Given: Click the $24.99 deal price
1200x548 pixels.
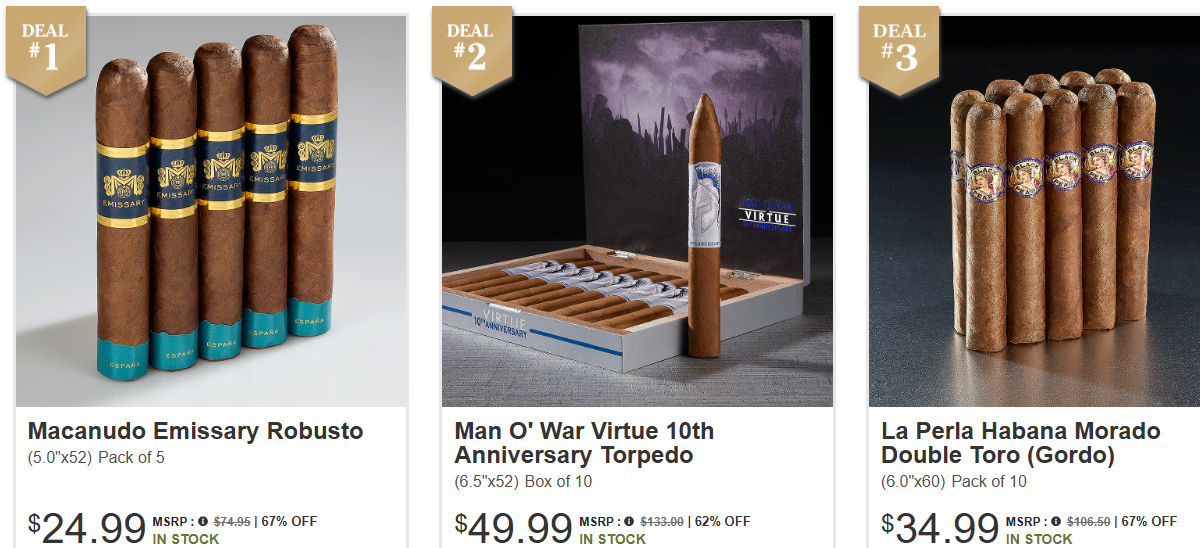Looking at the screenshot, I should tap(87, 528).
